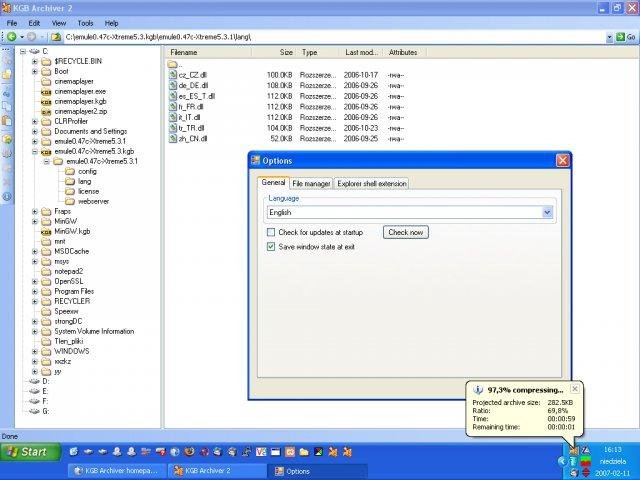The width and height of the screenshot is (640, 480).
Task: Click the Start button
Action: pyautogui.click(x=31, y=452)
